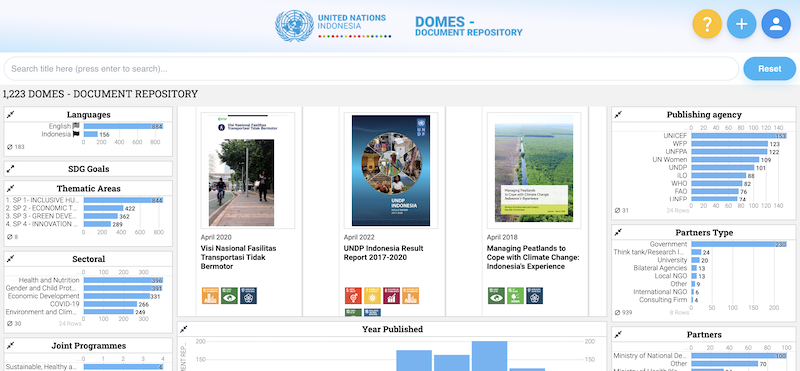Open Visi Nasional Fasilitas Transportasi Tidak Bermotor title
The image size is (800, 371).
point(238,257)
